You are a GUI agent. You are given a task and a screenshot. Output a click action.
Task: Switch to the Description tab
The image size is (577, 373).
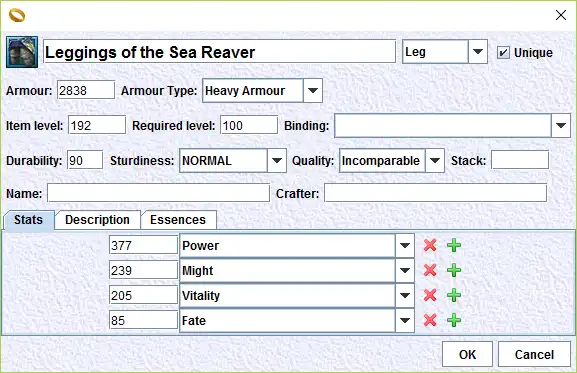(x=98, y=220)
